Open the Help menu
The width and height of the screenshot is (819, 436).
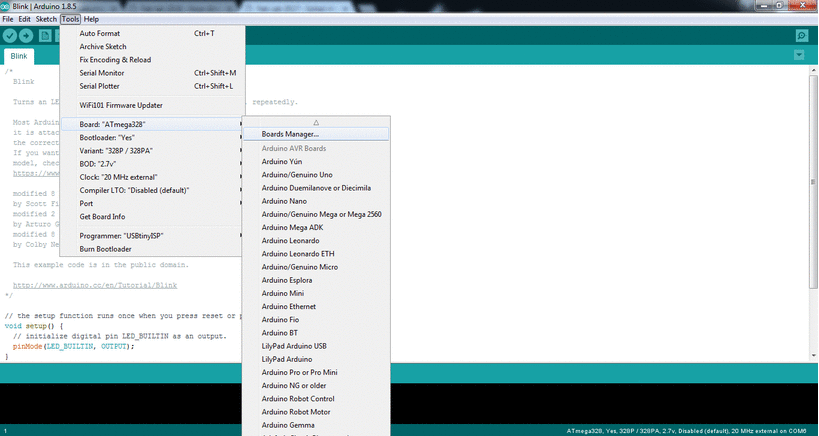click(91, 19)
